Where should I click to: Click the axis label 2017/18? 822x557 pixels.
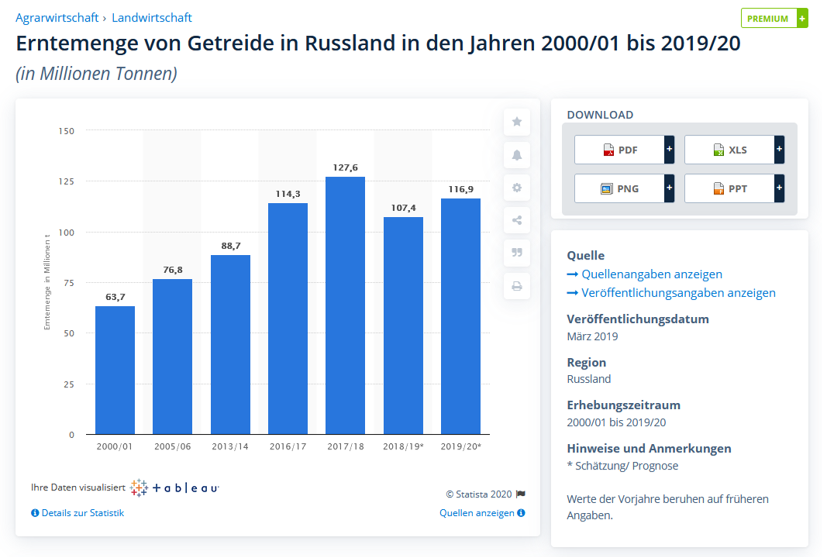click(345, 446)
